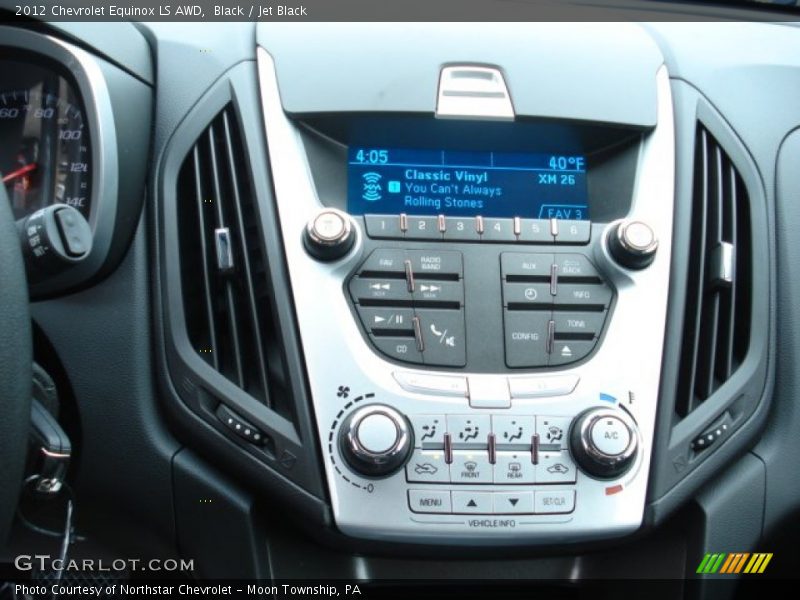
Task: Tap the down arrow vehicle info button
Action: (513, 503)
